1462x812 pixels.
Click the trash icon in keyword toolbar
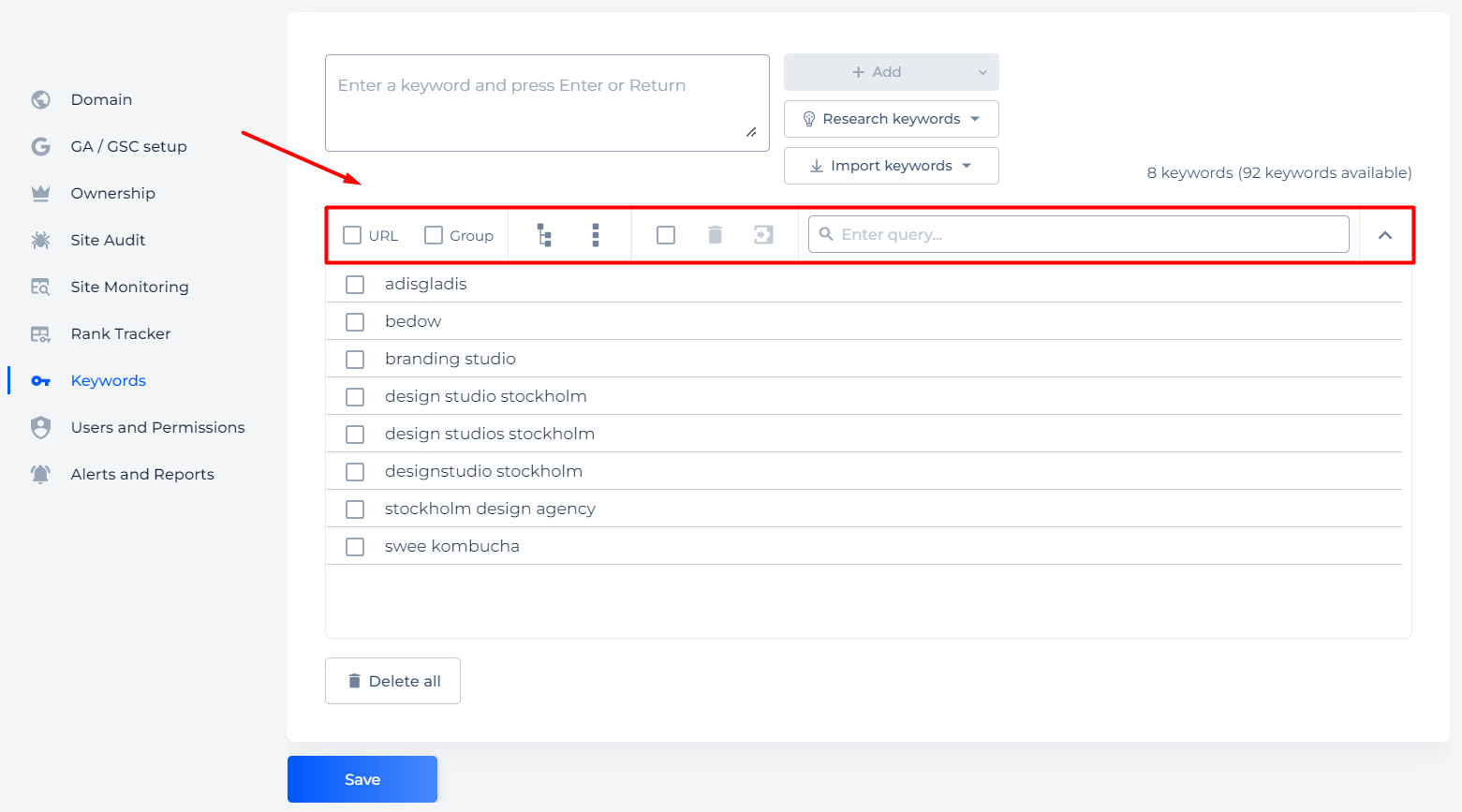coord(716,234)
